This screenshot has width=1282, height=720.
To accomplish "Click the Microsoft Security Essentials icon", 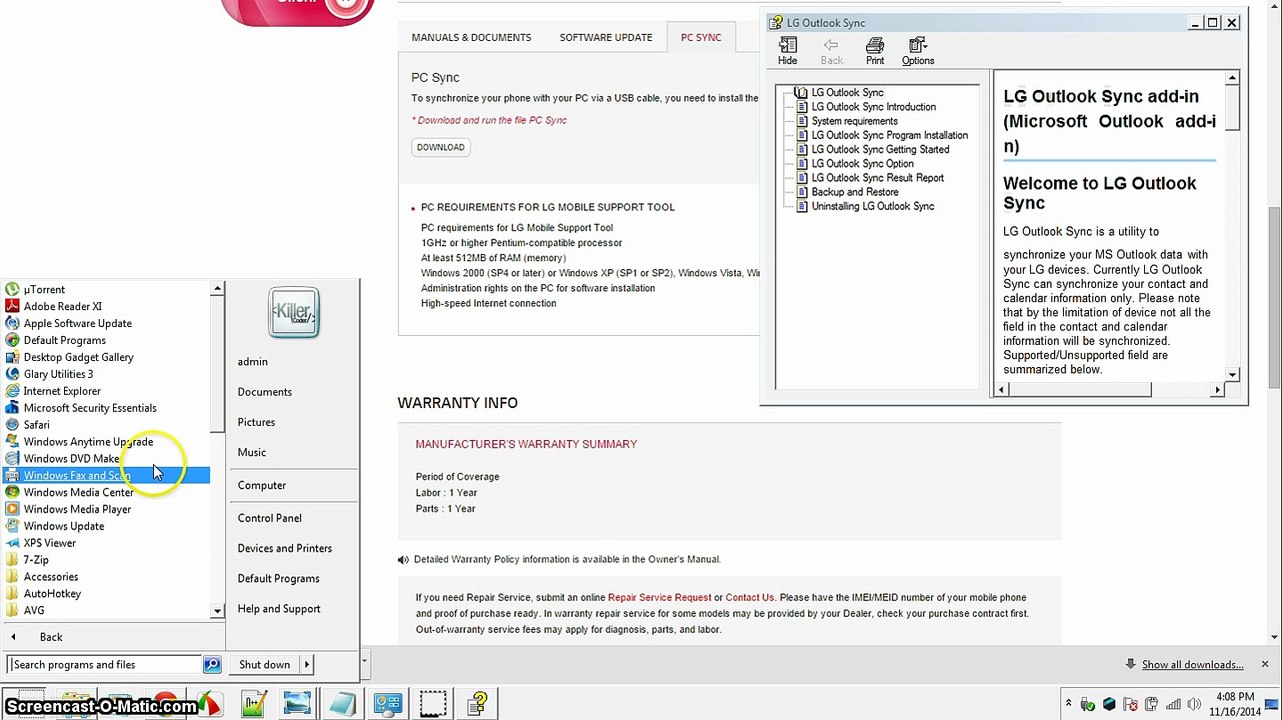I will click(x=12, y=408).
